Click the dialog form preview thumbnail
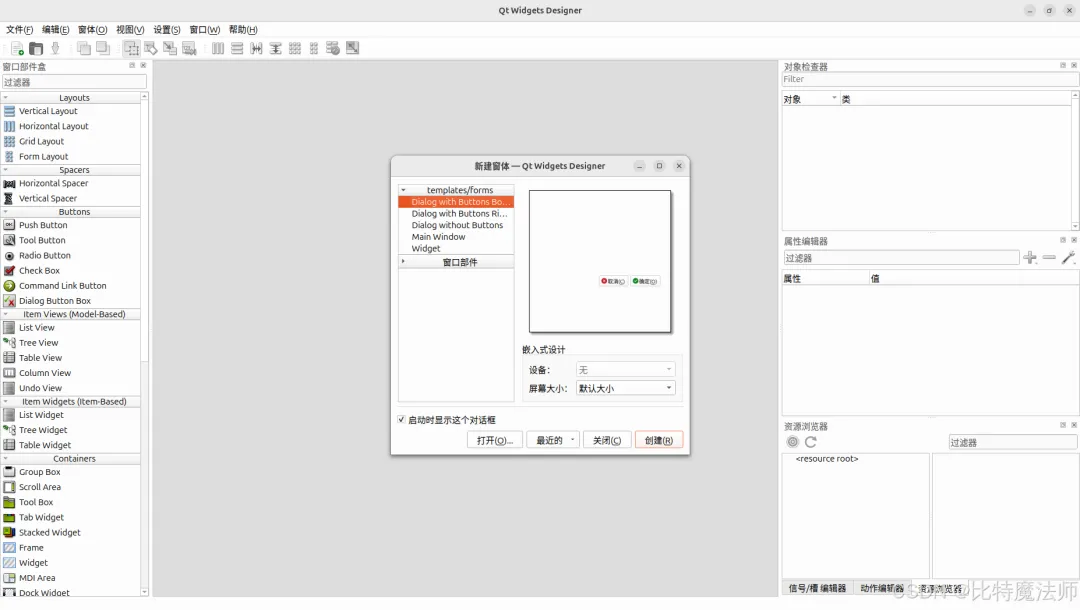 pyautogui.click(x=600, y=262)
